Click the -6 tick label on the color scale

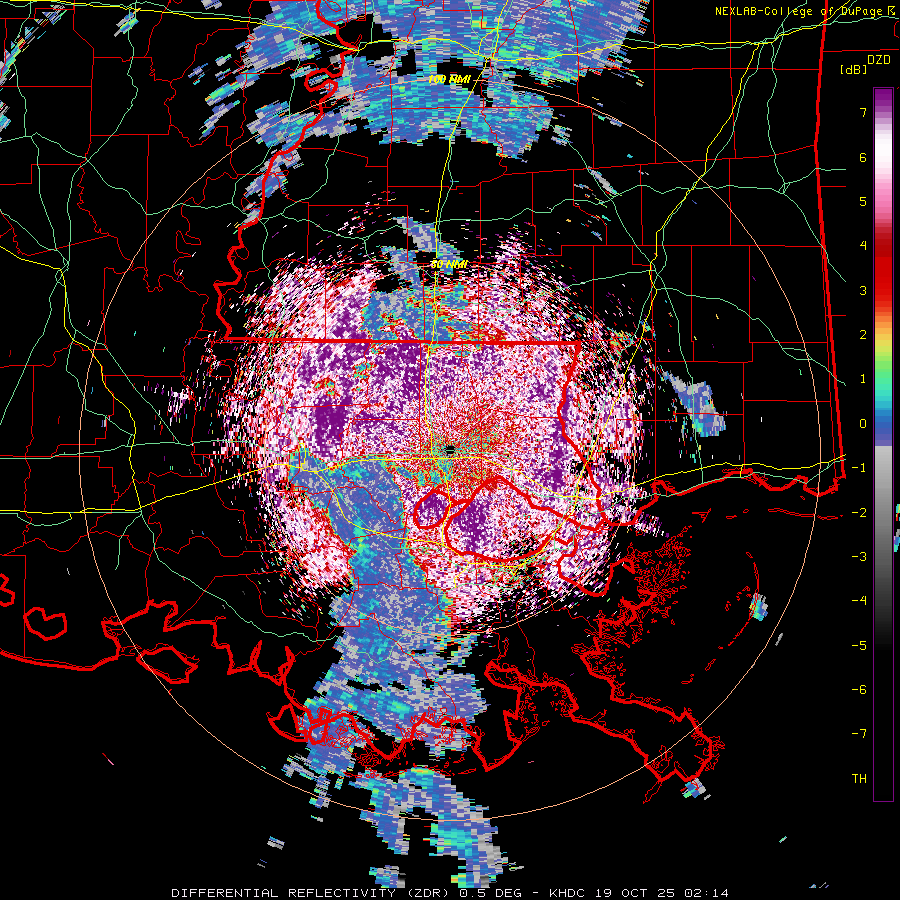coord(859,690)
